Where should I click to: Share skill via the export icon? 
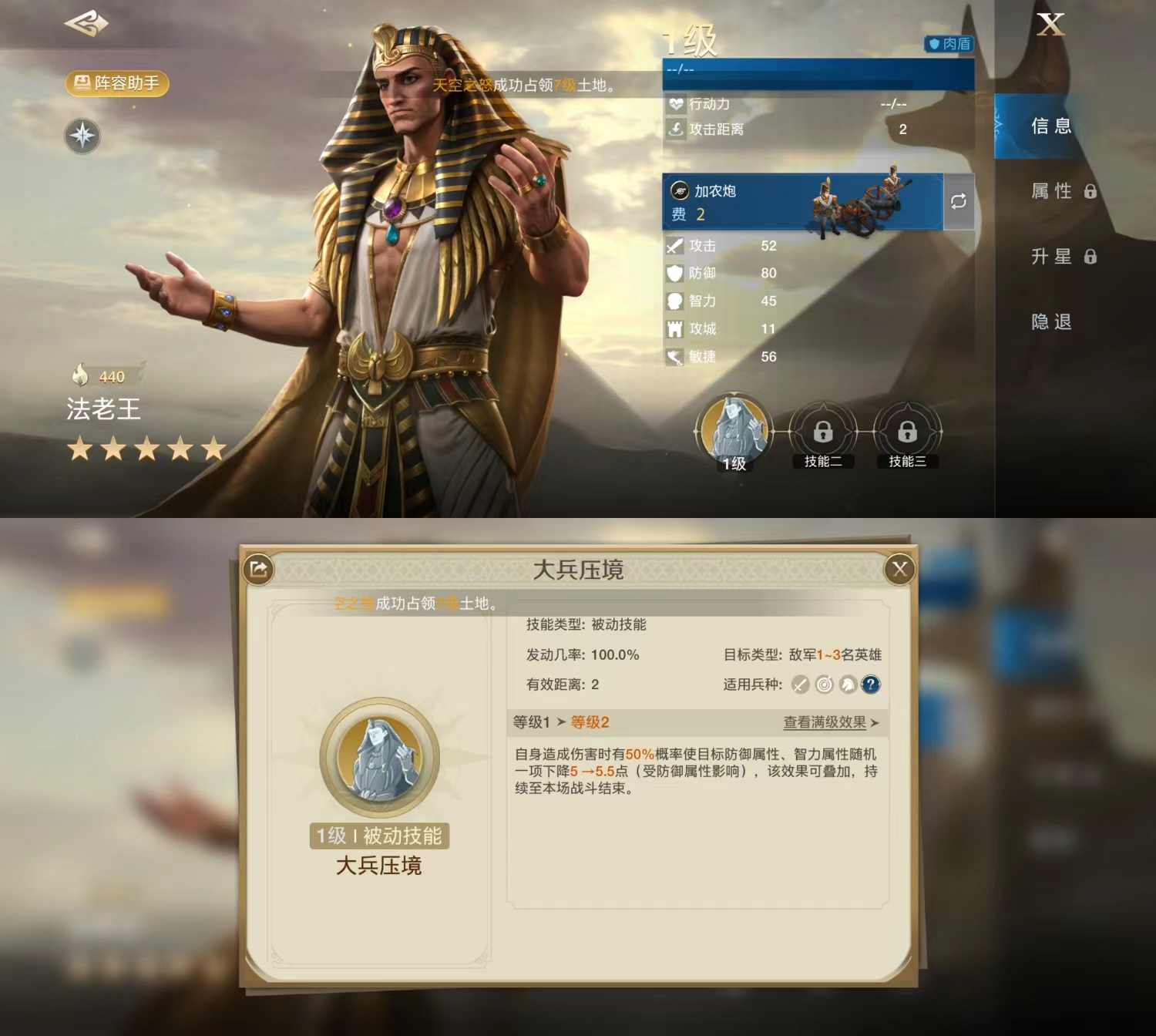259,569
